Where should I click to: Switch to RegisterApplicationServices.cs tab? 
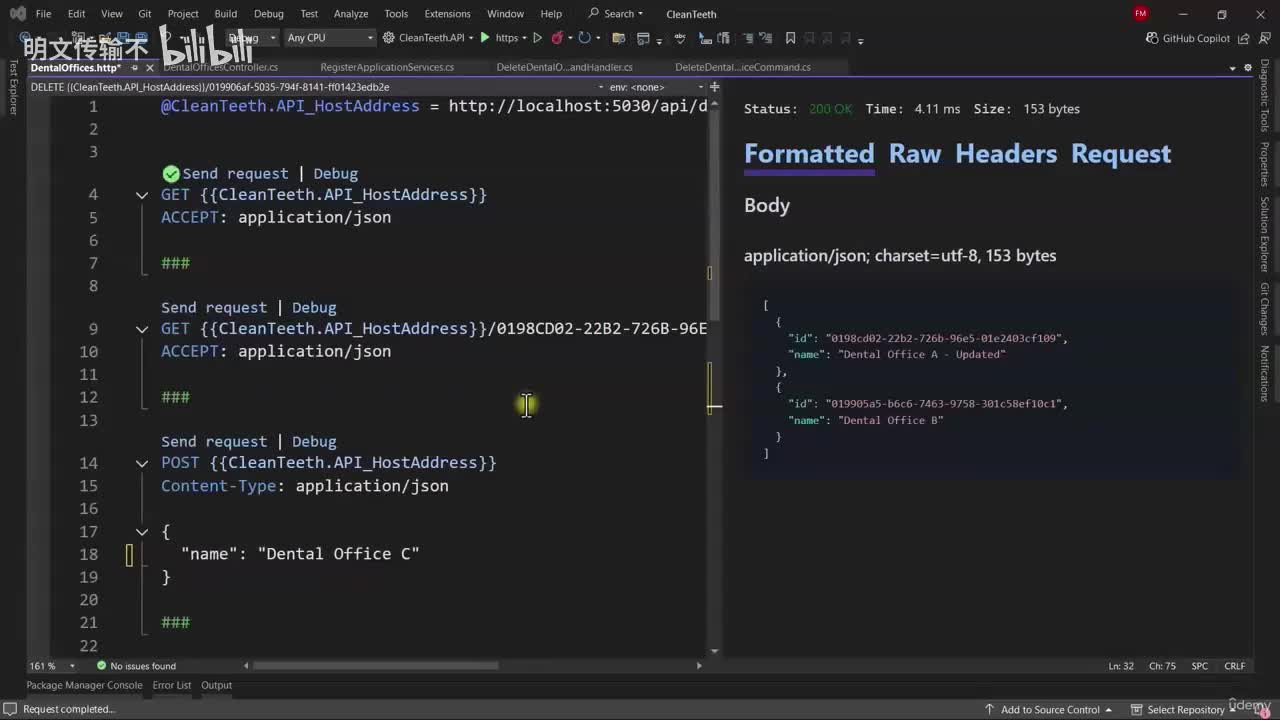click(x=387, y=67)
